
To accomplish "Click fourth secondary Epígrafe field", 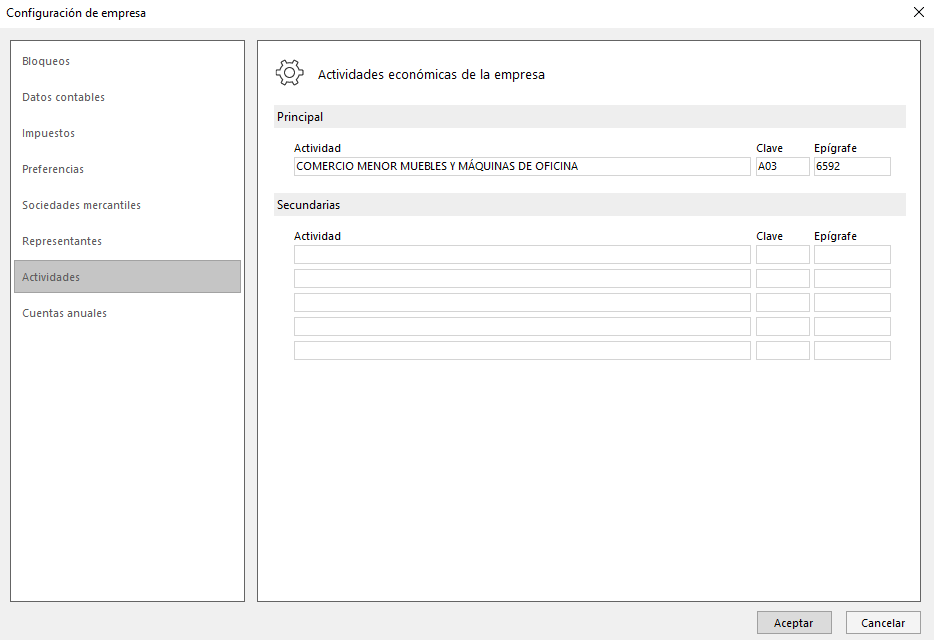I will [852, 327].
